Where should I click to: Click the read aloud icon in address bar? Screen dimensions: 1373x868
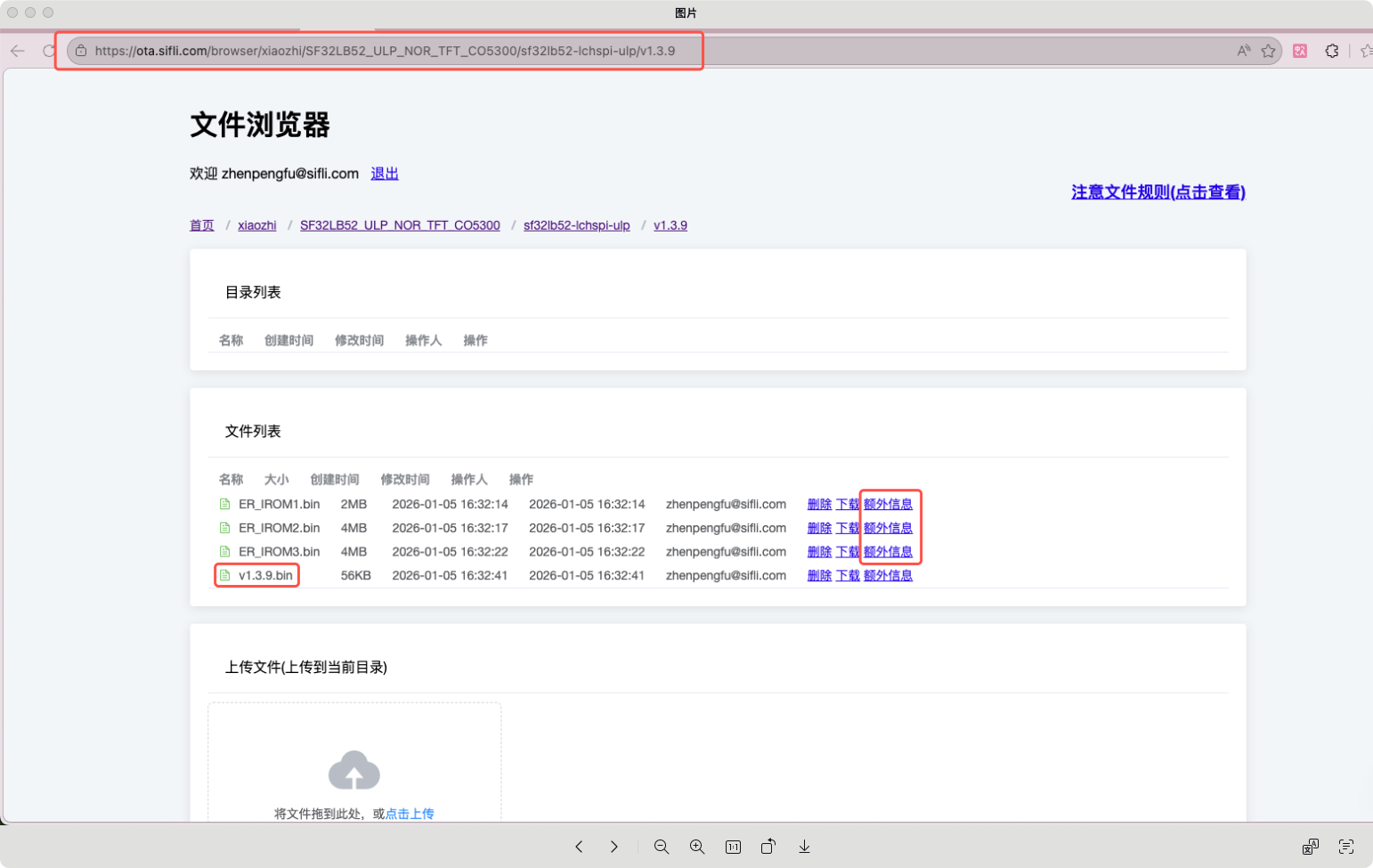(1243, 51)
